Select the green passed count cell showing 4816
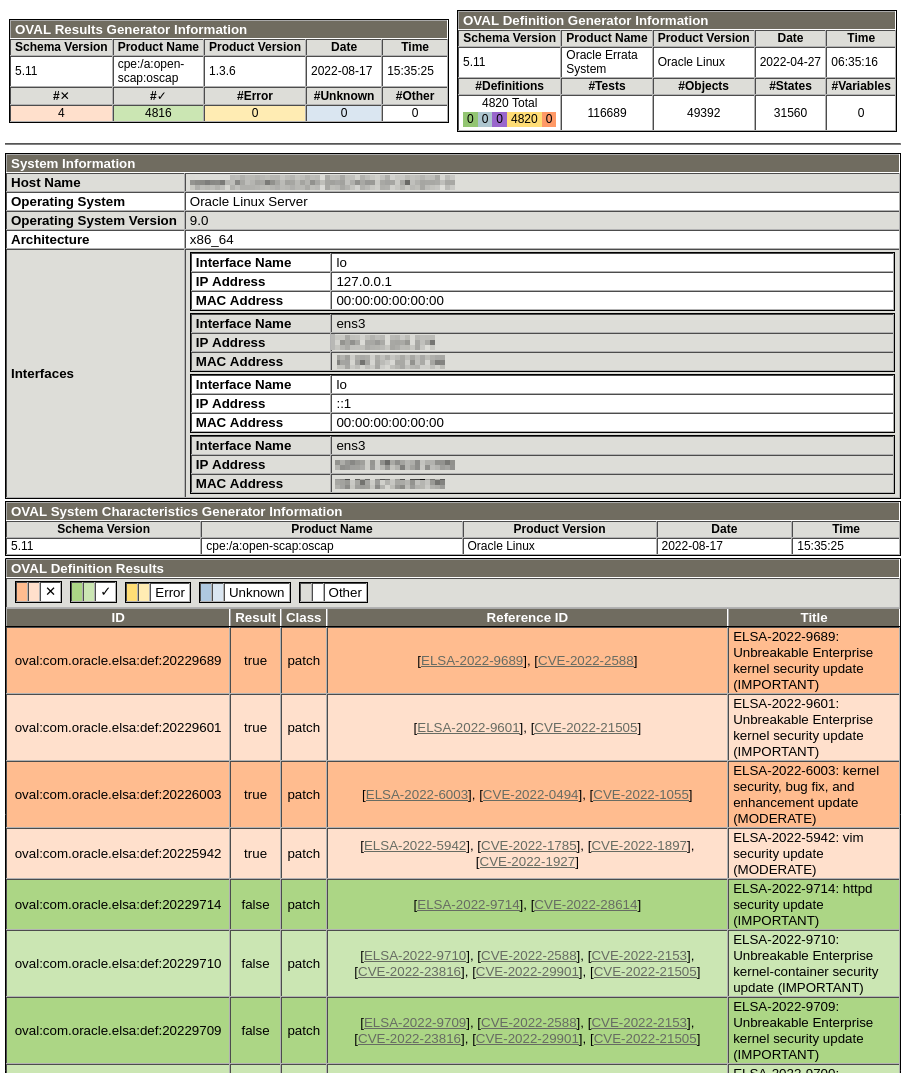Screen dimensions: 909x1073 [158, 113]
